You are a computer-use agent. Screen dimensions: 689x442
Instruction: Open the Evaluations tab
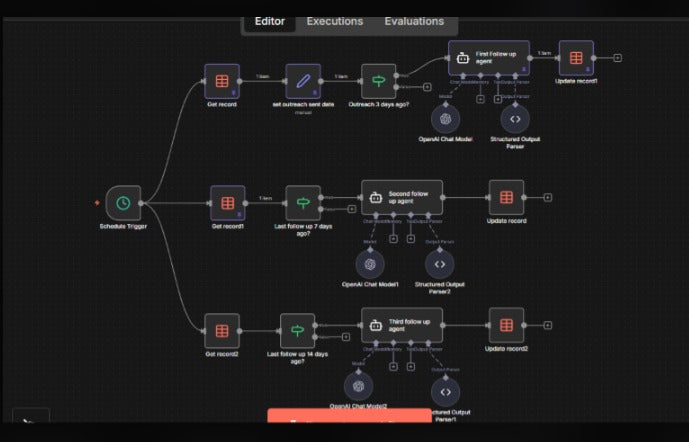(414, 22)
